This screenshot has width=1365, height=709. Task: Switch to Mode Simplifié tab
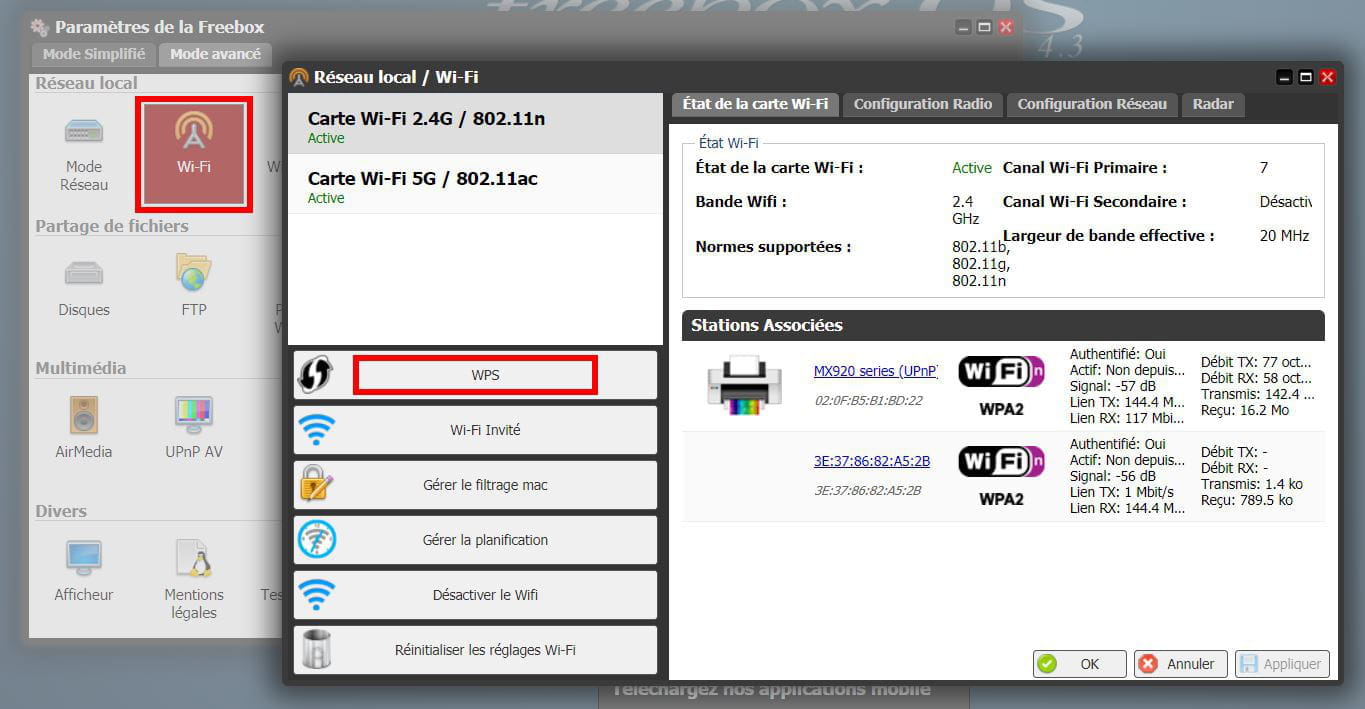[x=94, y=54]
